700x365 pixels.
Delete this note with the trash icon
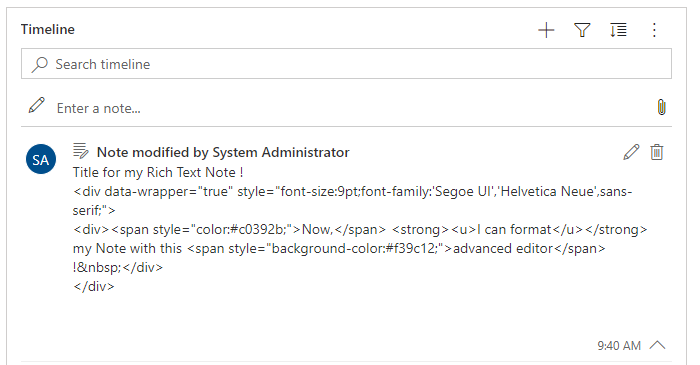tap(657, 152)
